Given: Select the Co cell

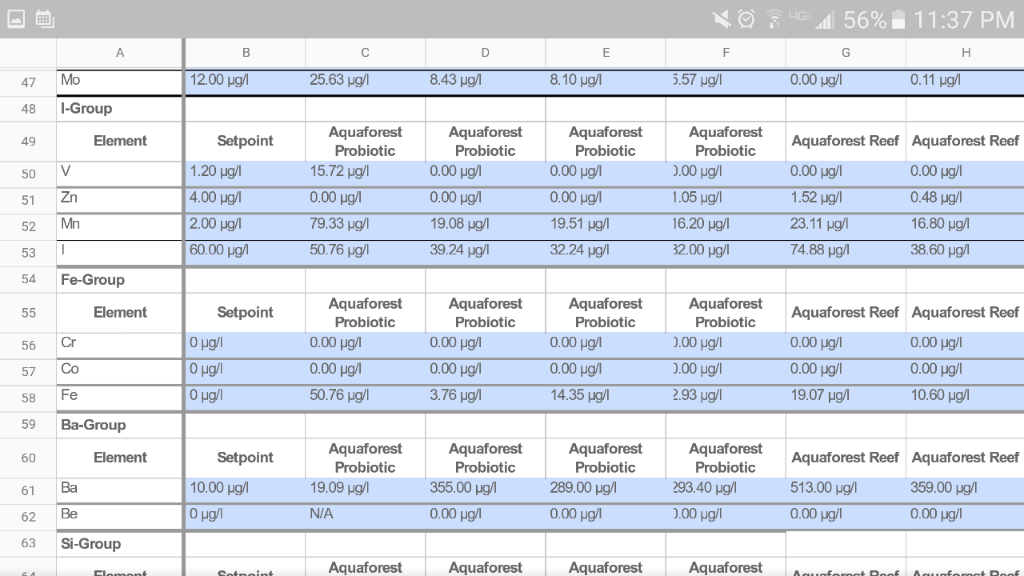Looking at the screenshot, I should (120, 371).
